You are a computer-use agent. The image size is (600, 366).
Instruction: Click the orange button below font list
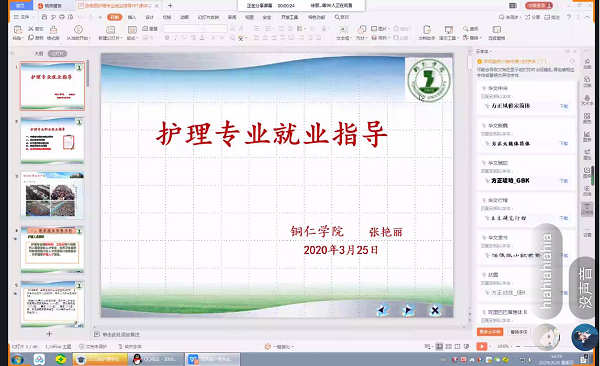[490, 332]
